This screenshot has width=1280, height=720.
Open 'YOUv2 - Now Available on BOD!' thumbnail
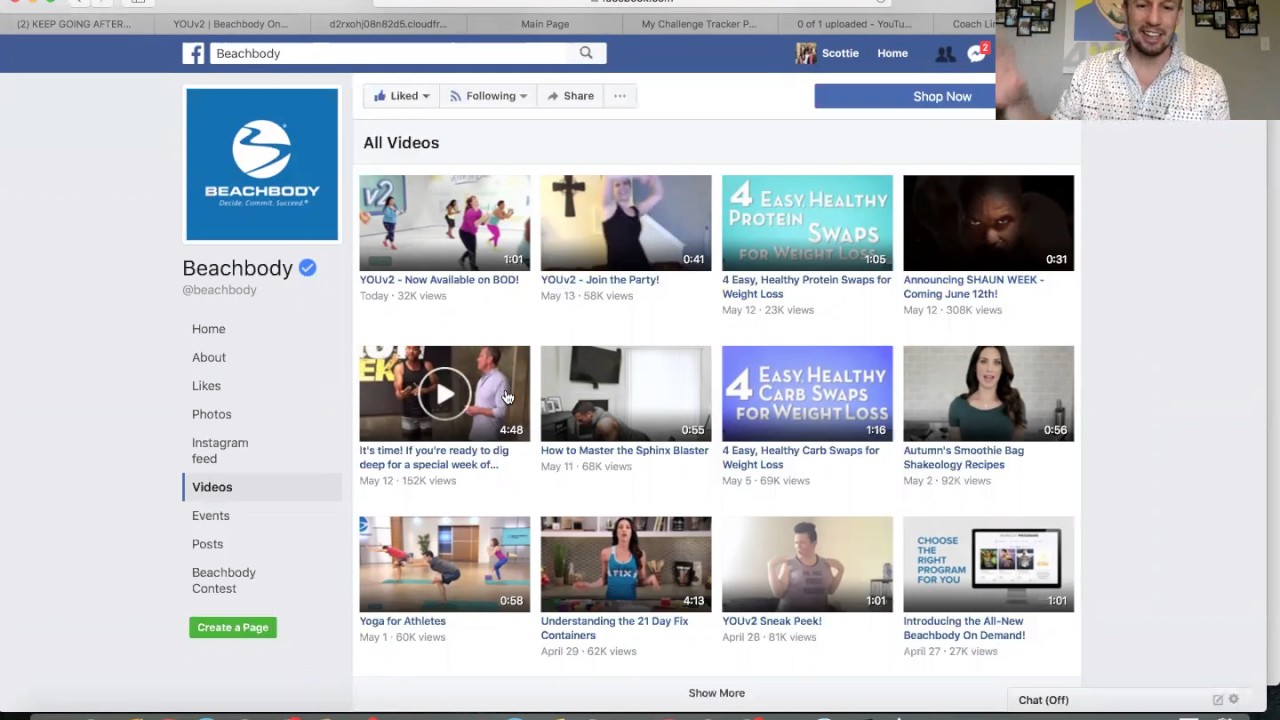(445, 223)
